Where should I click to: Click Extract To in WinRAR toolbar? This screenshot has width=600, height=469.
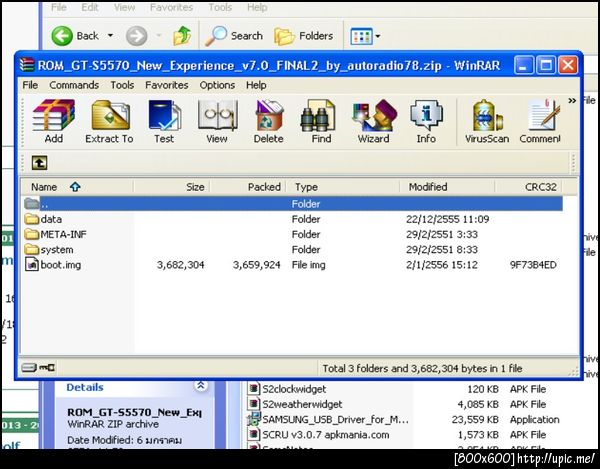point(109,121)
